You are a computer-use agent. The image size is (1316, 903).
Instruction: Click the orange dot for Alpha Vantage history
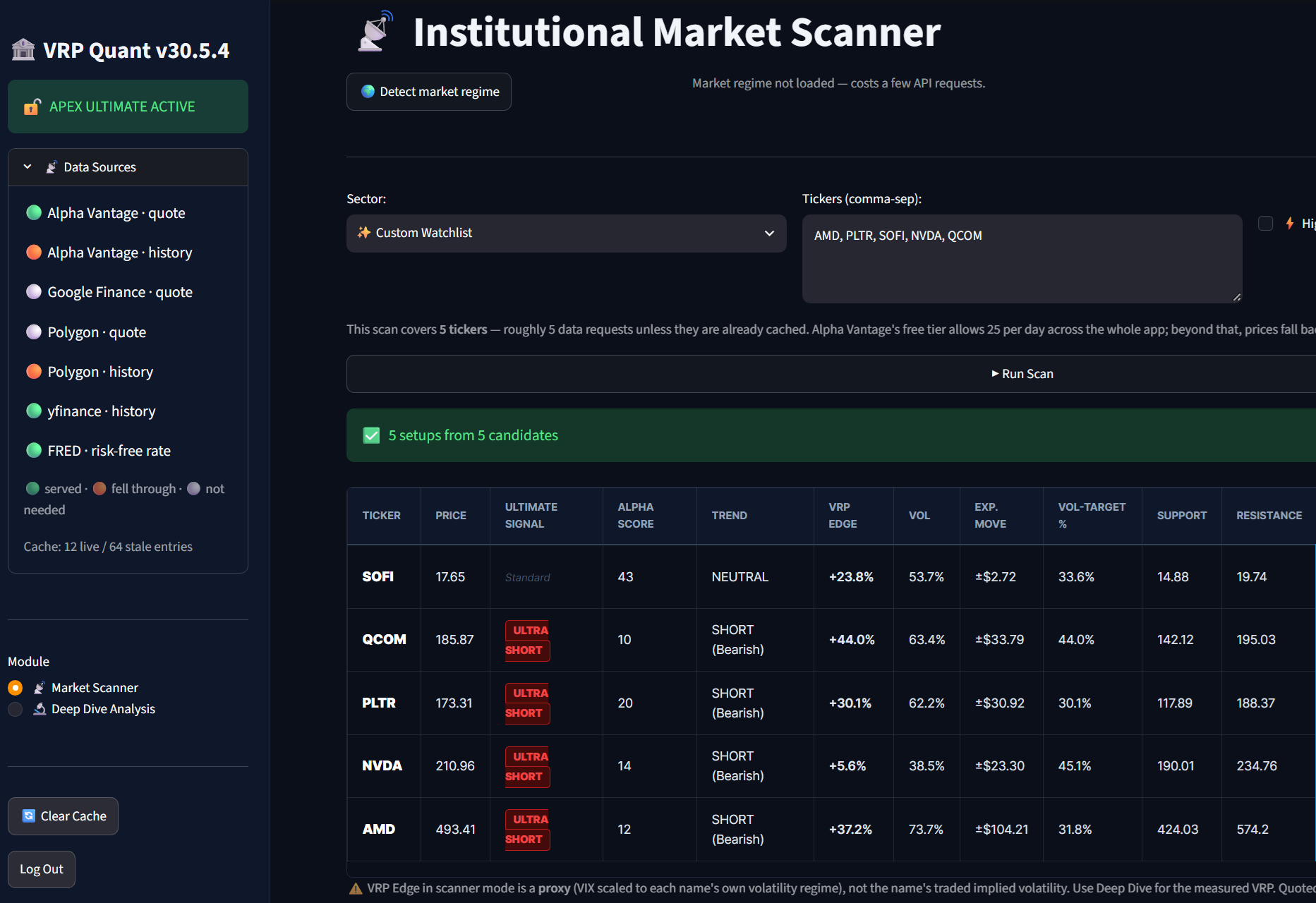point(34,252)
